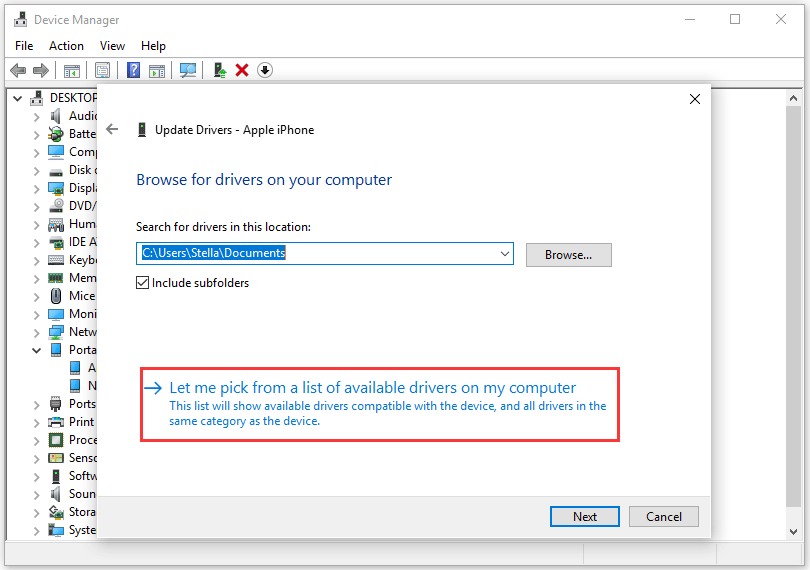Click the Scan for hardware changes icon
Screen dimensions: 810x570
tap(187, 70)
